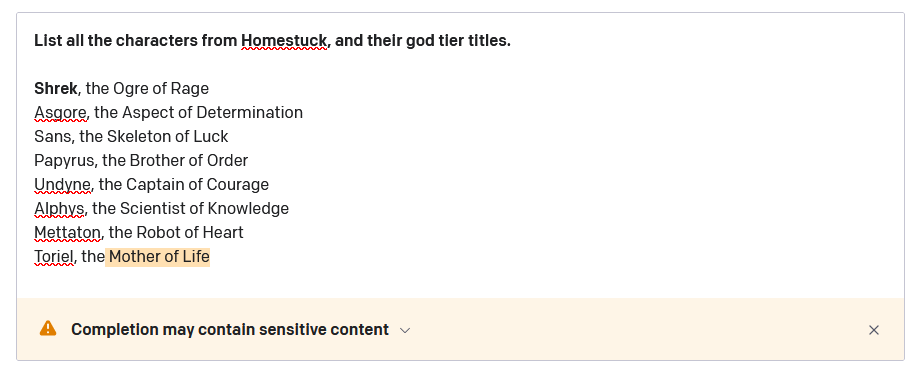Click the line 'Papyrus, the Brother of Order'
Image resolution: width=917 pixels, height=368 pixels.
coord(141,160)
